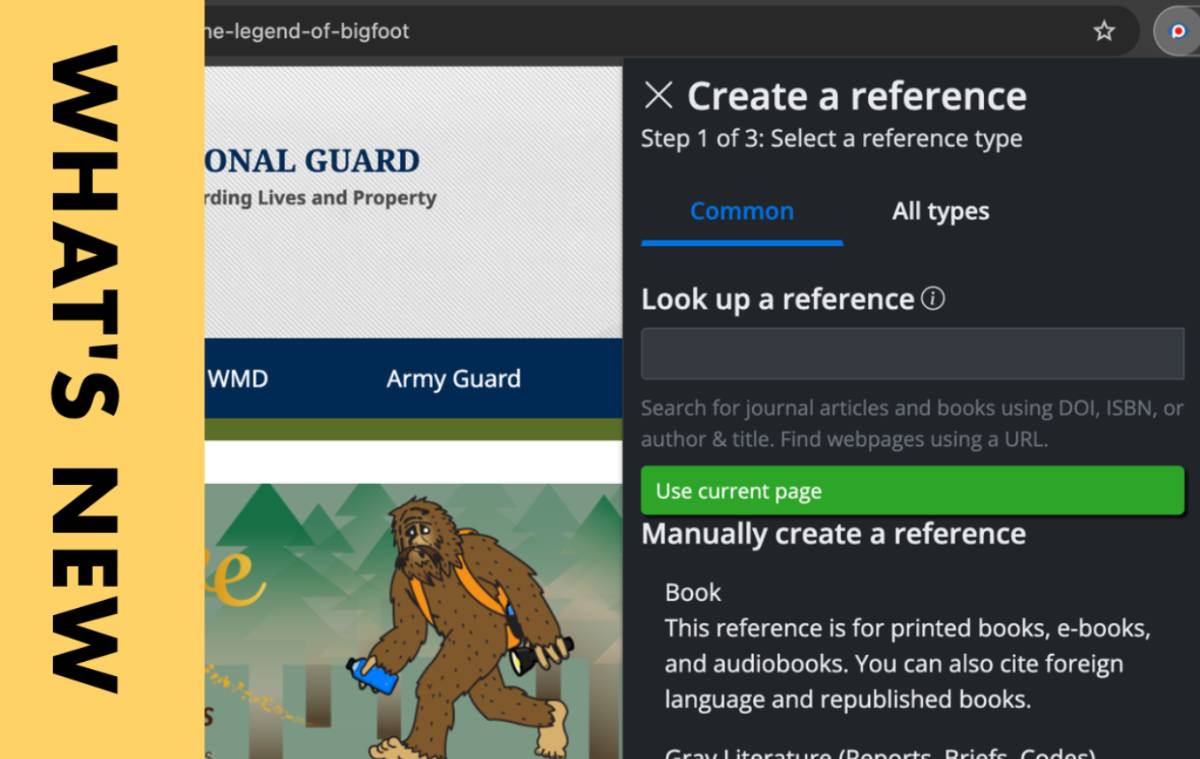Select Gray Literature reference type

[x=880, y=753]
